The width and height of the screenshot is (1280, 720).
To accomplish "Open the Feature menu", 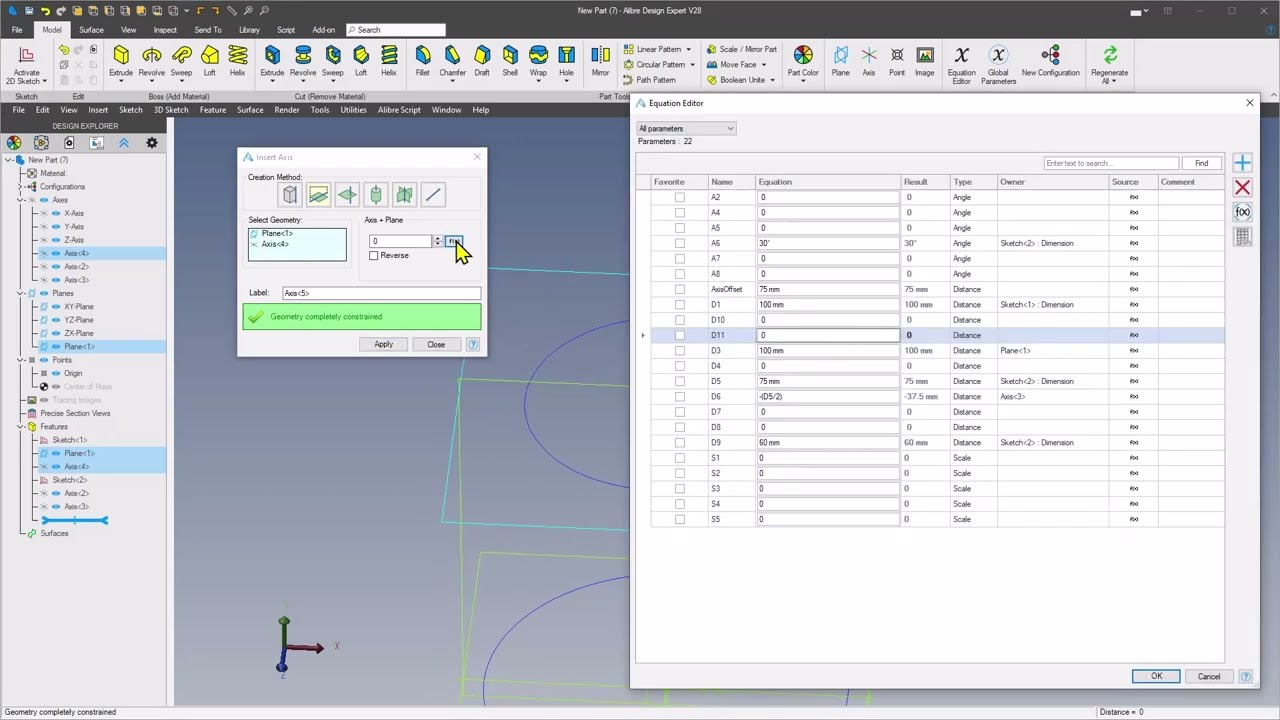I will point(212,110).
